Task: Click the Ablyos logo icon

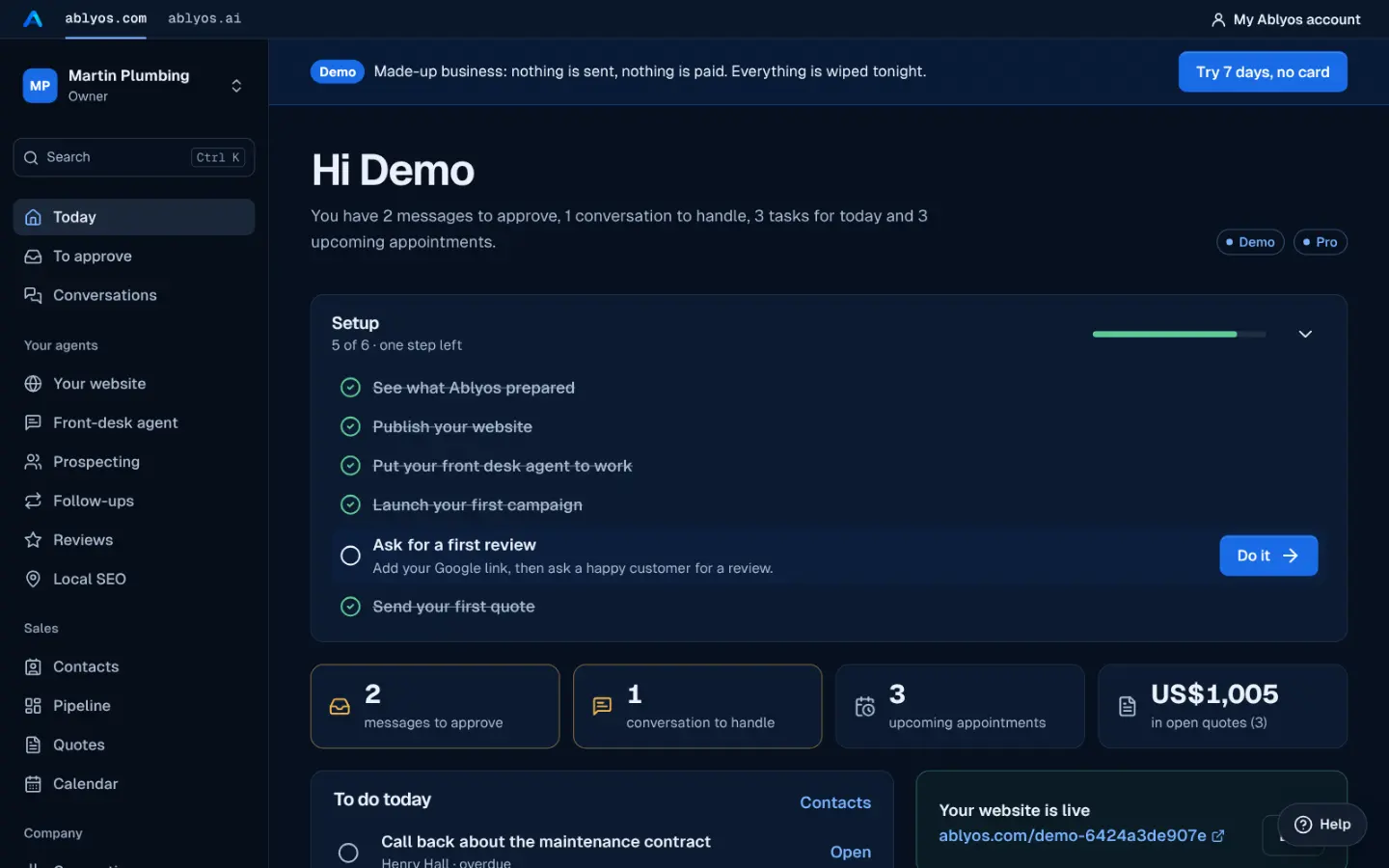Action: point(33,18)
